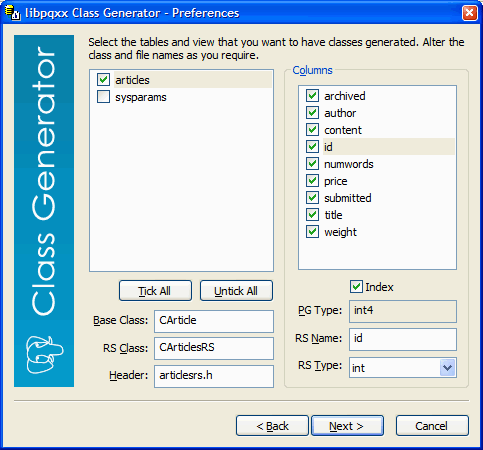Image resolution: width=483 pixels, height=450 pixels.
Task: Click the libpqxx title bar app icon
Action: (13, 13)
